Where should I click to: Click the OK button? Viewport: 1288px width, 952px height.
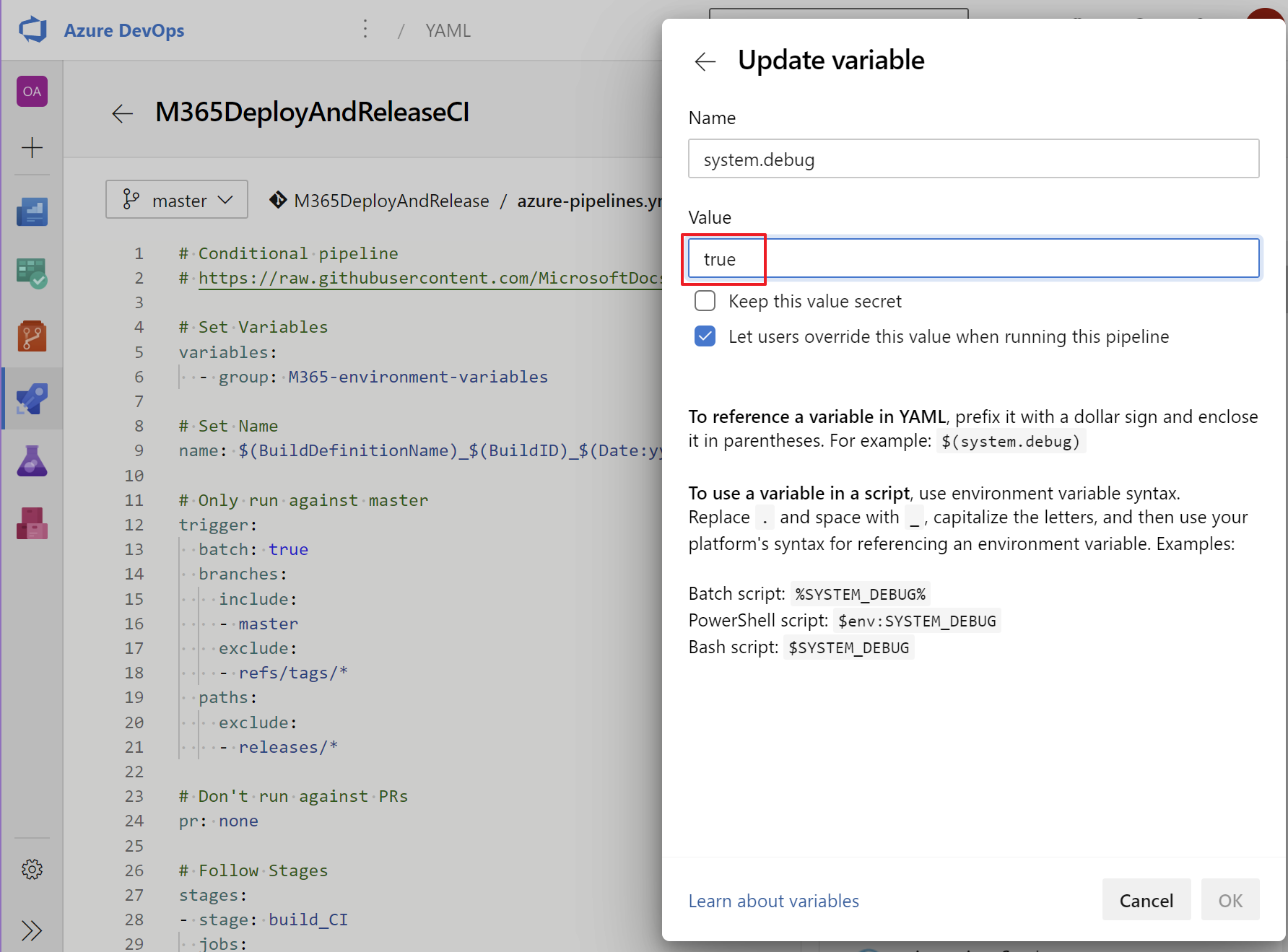1230,900
